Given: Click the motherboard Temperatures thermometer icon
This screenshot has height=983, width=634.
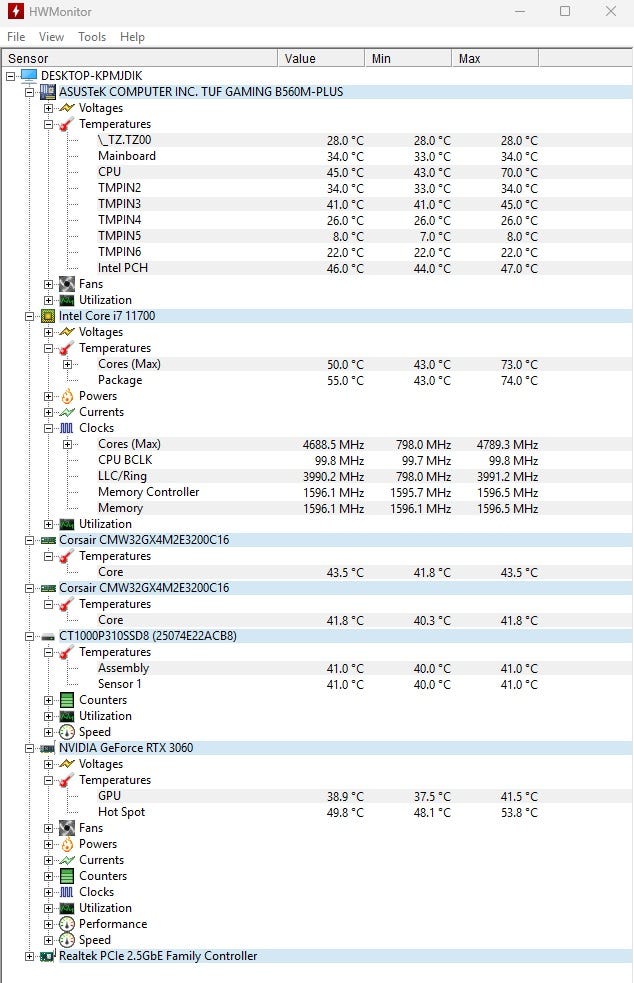Looking at the screenshot, I should pyautogui.click(x=67, y=124).
